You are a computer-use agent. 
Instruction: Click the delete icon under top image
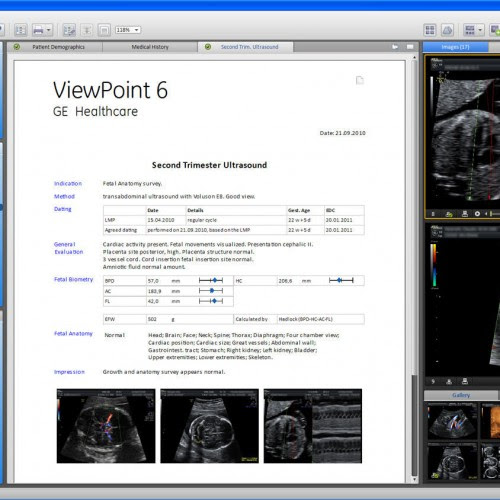click(x=433, y=214)
